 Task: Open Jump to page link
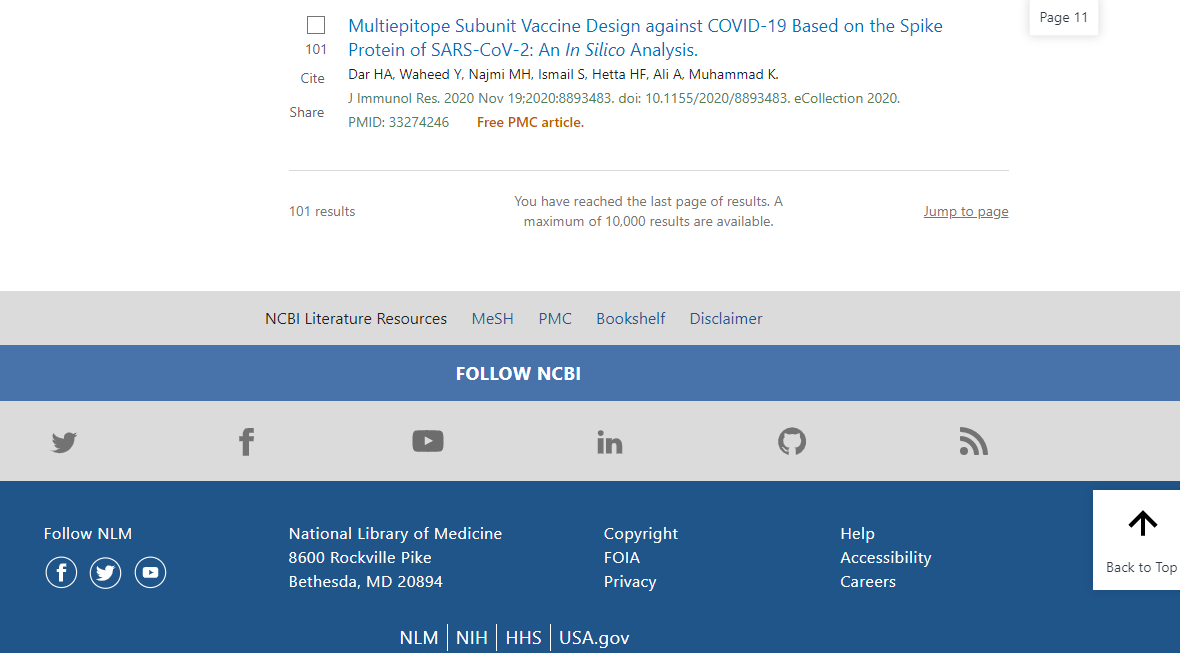click(x=966, y=211)
